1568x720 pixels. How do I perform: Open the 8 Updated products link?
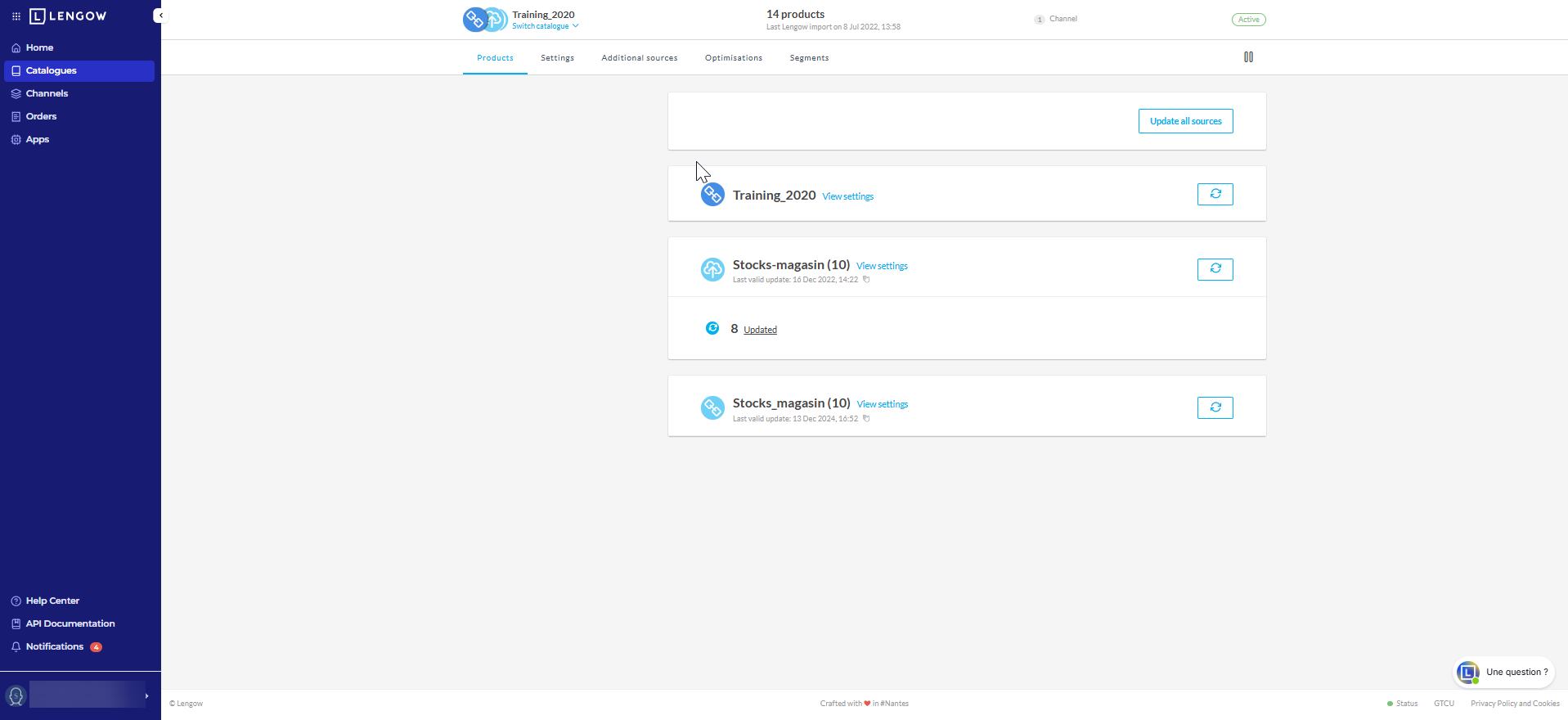[x=760, y=330]
